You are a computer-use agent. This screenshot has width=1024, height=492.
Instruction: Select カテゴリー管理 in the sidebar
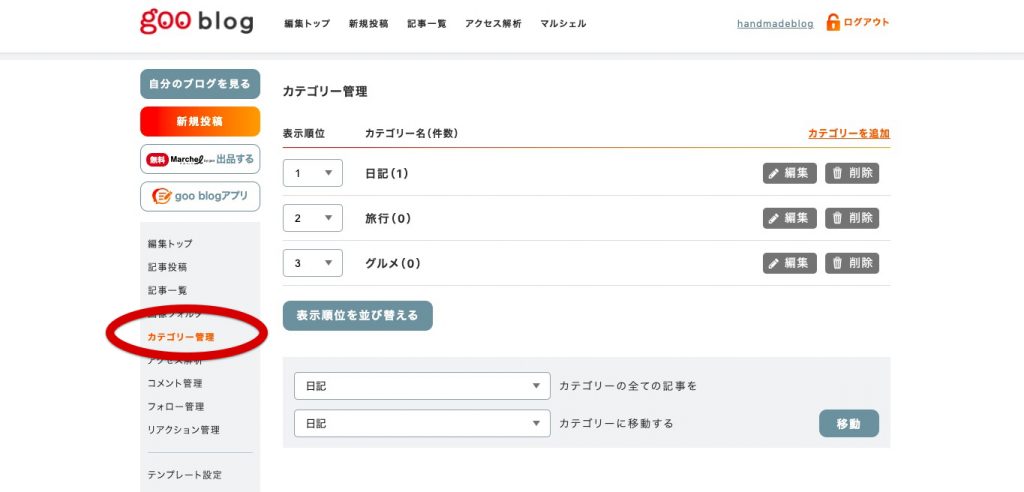click(181, 337)
